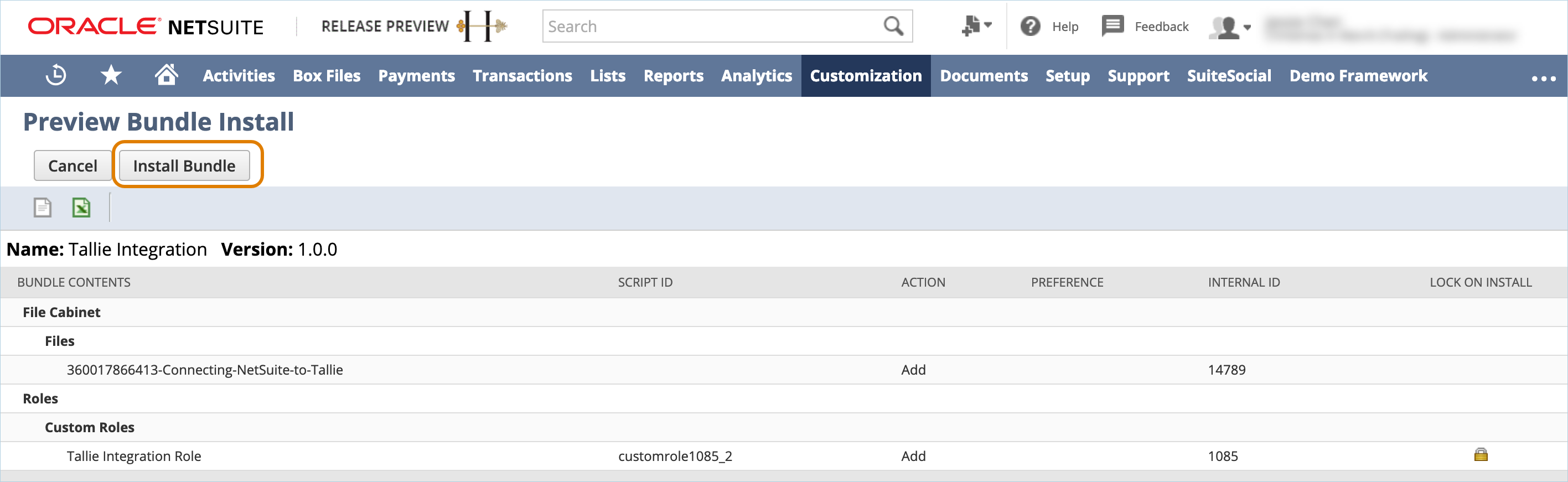The height and width of the screenshot is (482, 1568).
Task: Open the Customization menu
Action: click(x=866, y=75)
